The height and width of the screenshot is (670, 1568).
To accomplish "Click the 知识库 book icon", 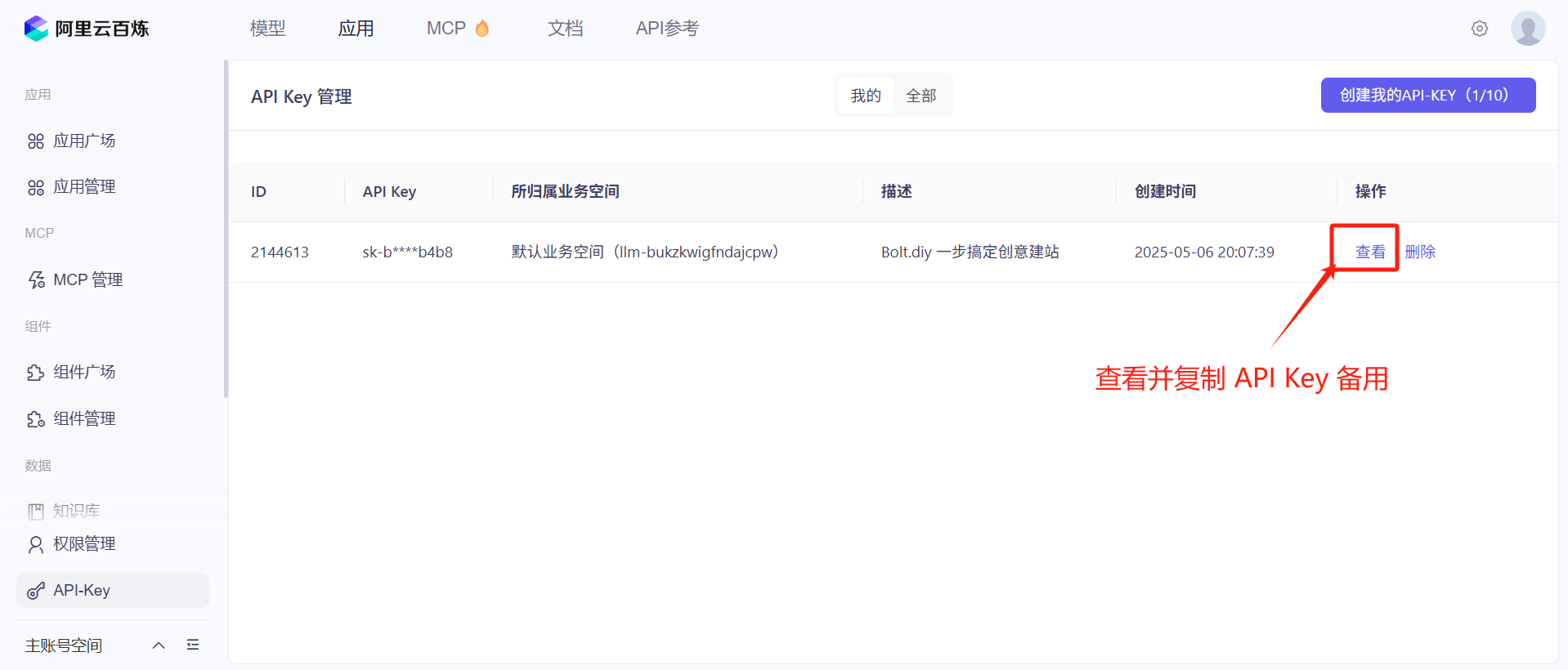I will [36, 511].
